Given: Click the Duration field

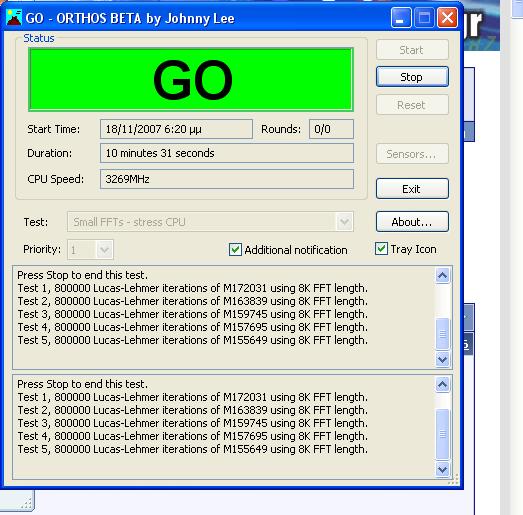Looking at the screenshot, I should (x=227, y=153).
